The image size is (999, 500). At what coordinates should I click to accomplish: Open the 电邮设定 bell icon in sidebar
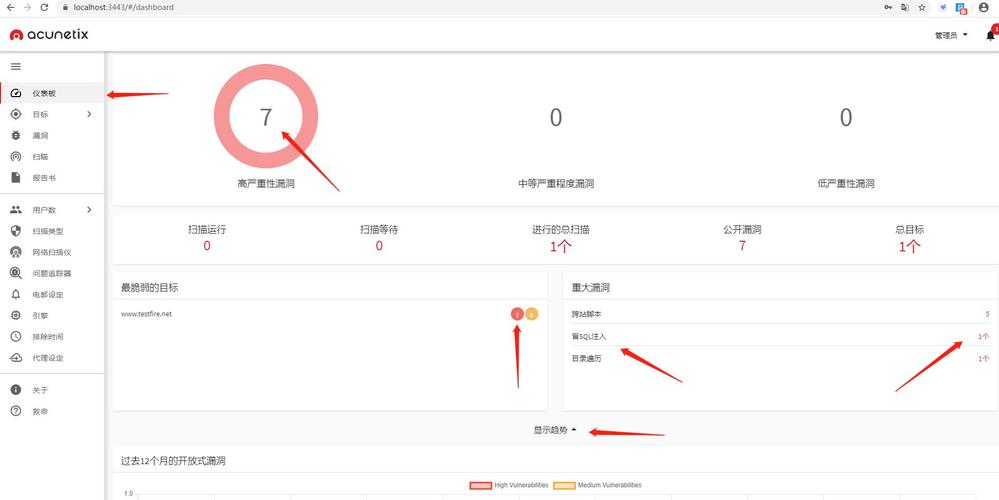16,294
